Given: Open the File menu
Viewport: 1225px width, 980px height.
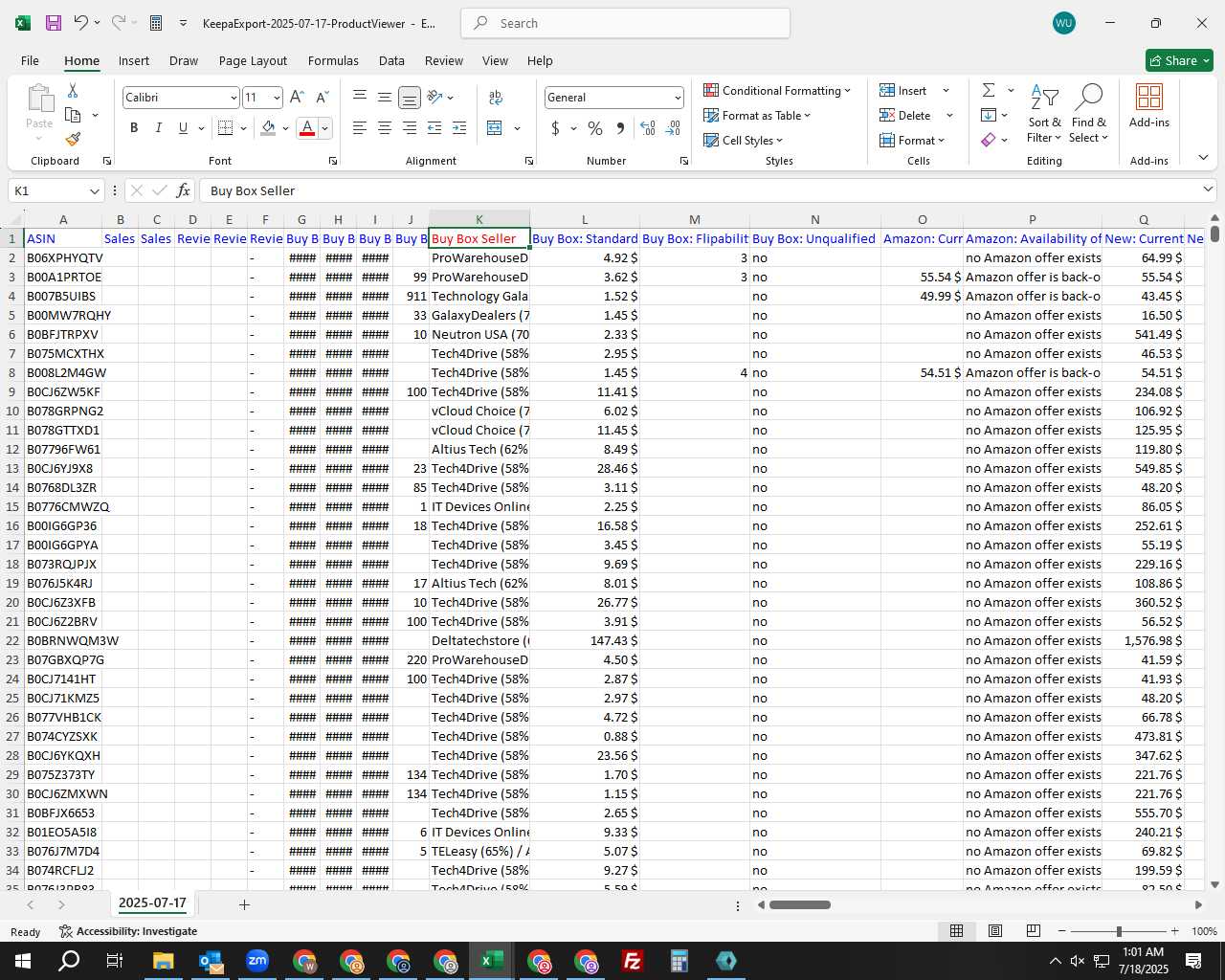Looking at the screenshot, I should pyautogui.click(x=31, y=60).
